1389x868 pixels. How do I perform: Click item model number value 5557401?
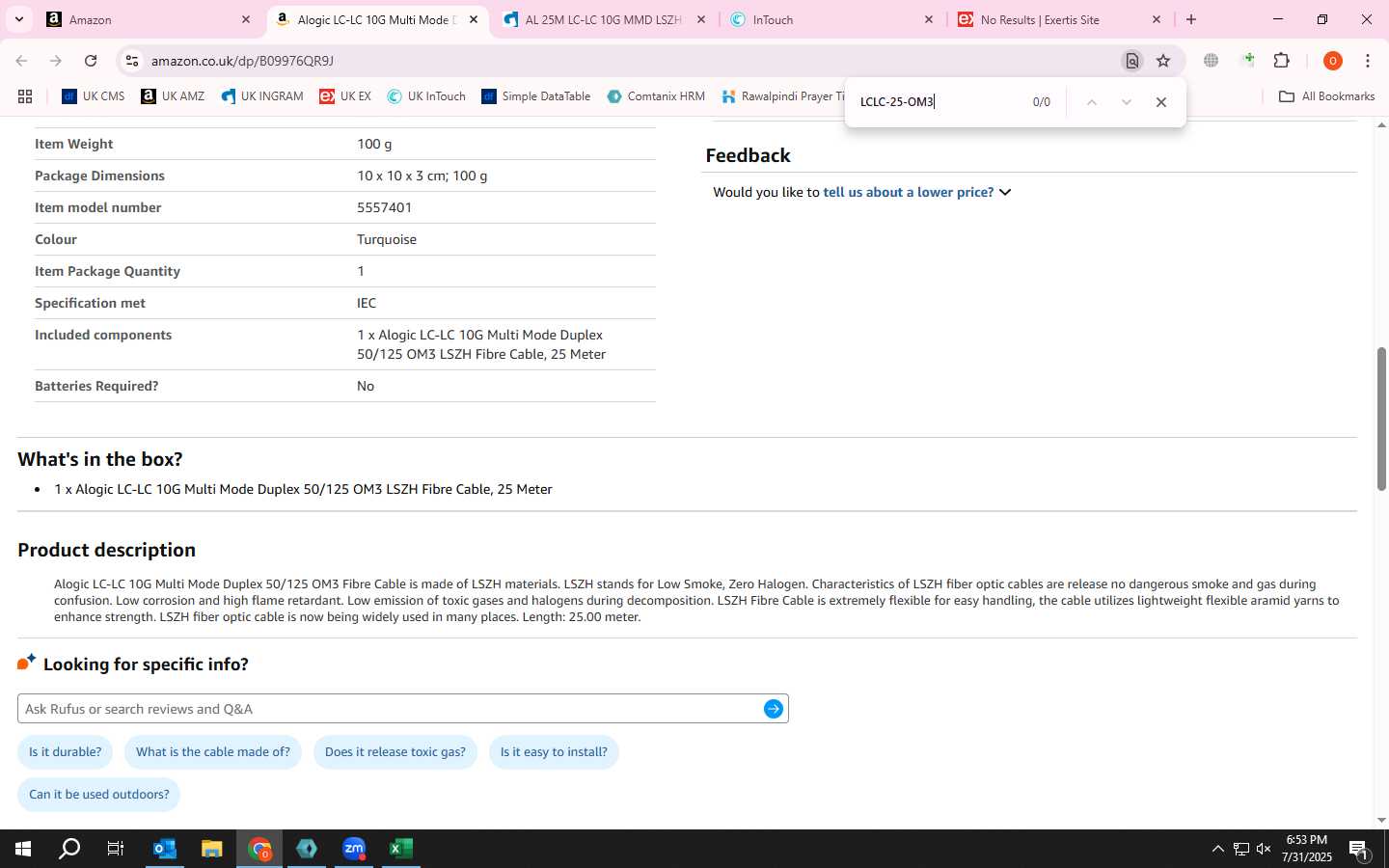(x=384, y=207)
